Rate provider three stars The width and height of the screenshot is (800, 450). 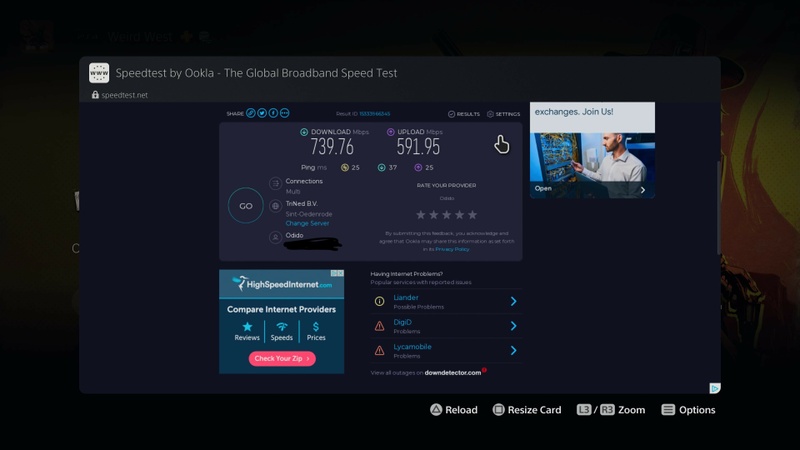point(446,215)
